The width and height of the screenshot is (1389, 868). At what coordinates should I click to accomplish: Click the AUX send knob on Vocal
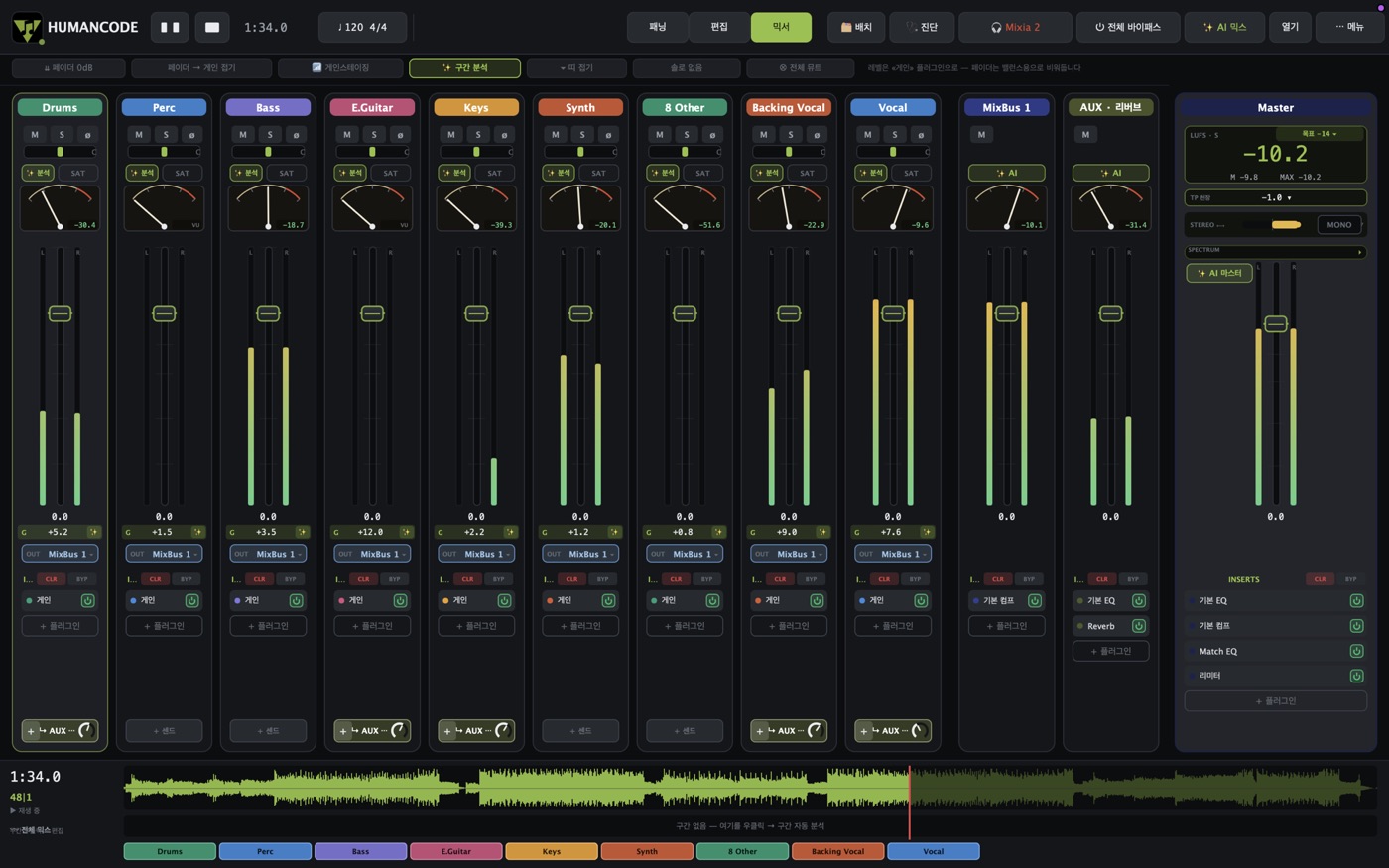click(x=919, y=731)
